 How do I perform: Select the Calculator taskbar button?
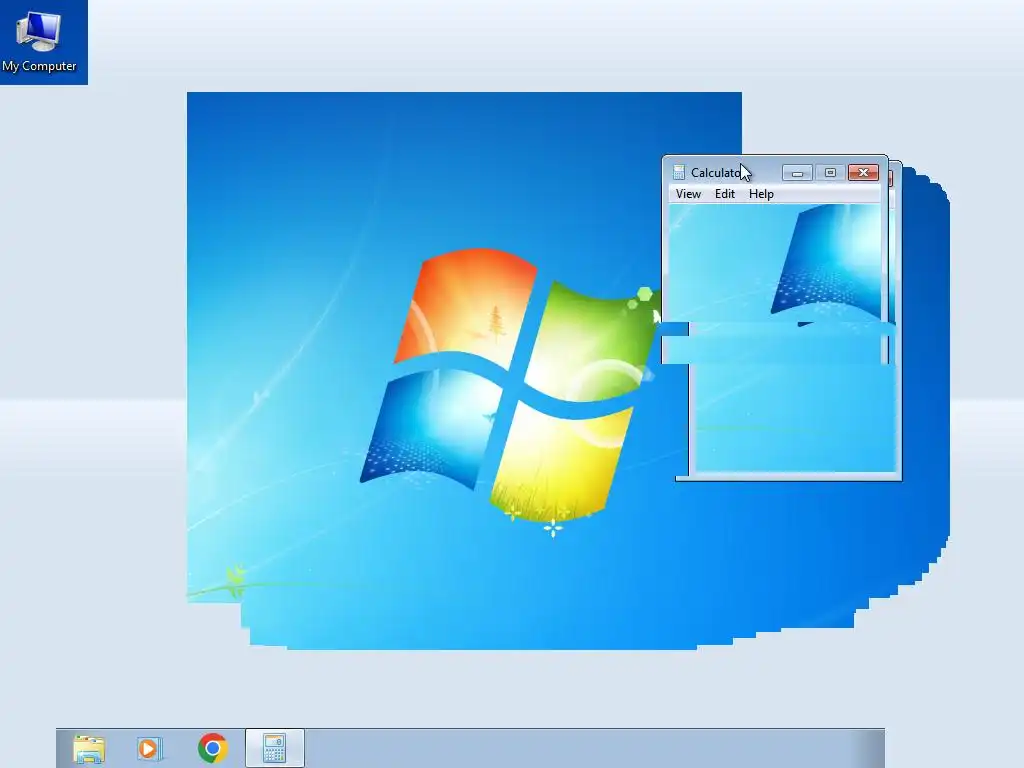(x=274, y=748)
